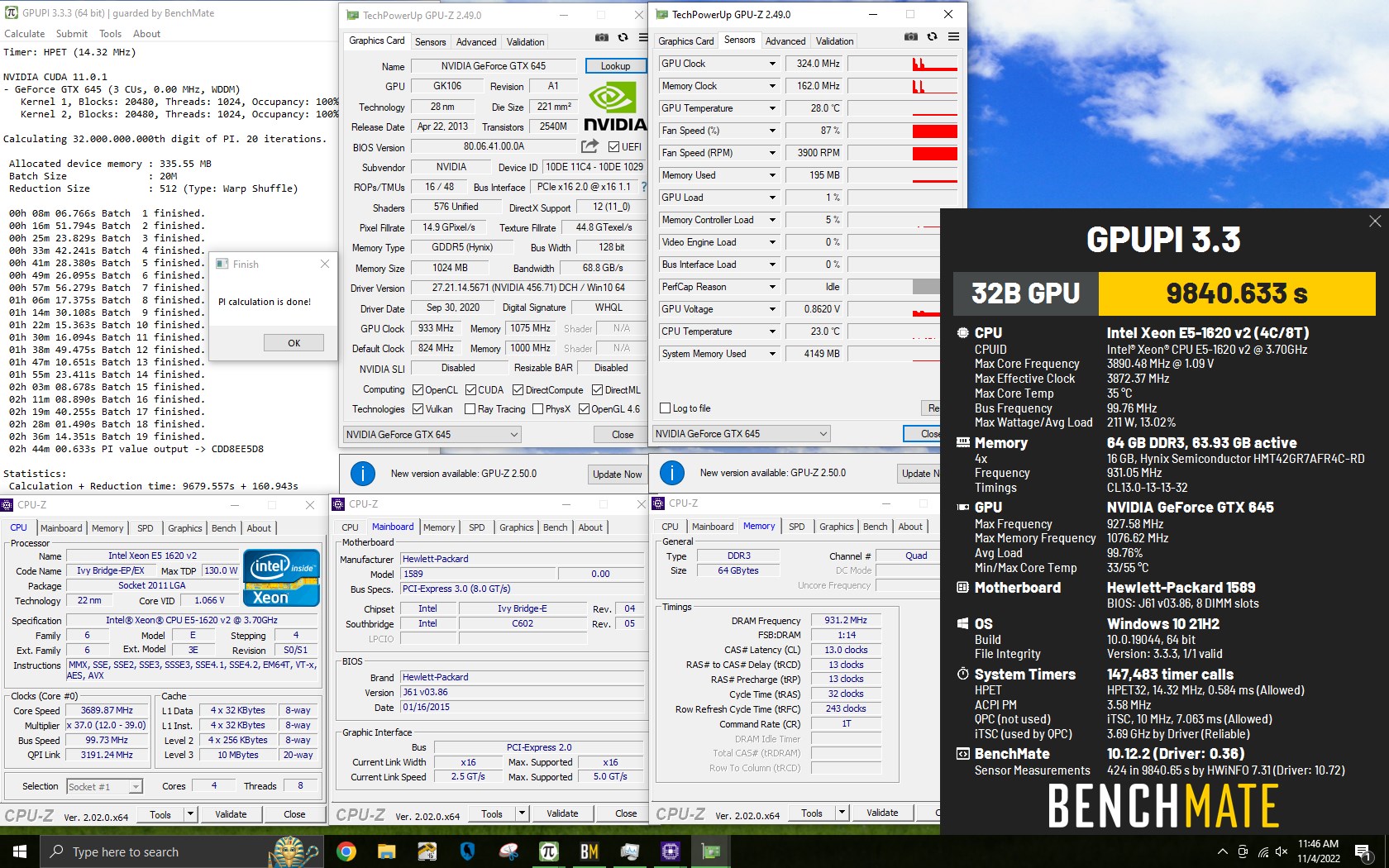Screen dimensions: 1389x868
Task: Click the muted volume tray icon
Action: point(1282,851)
